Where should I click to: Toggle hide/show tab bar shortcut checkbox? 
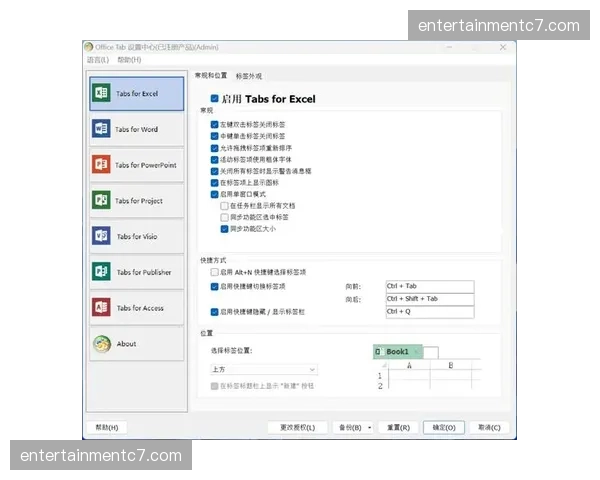[x=215, y=312]
